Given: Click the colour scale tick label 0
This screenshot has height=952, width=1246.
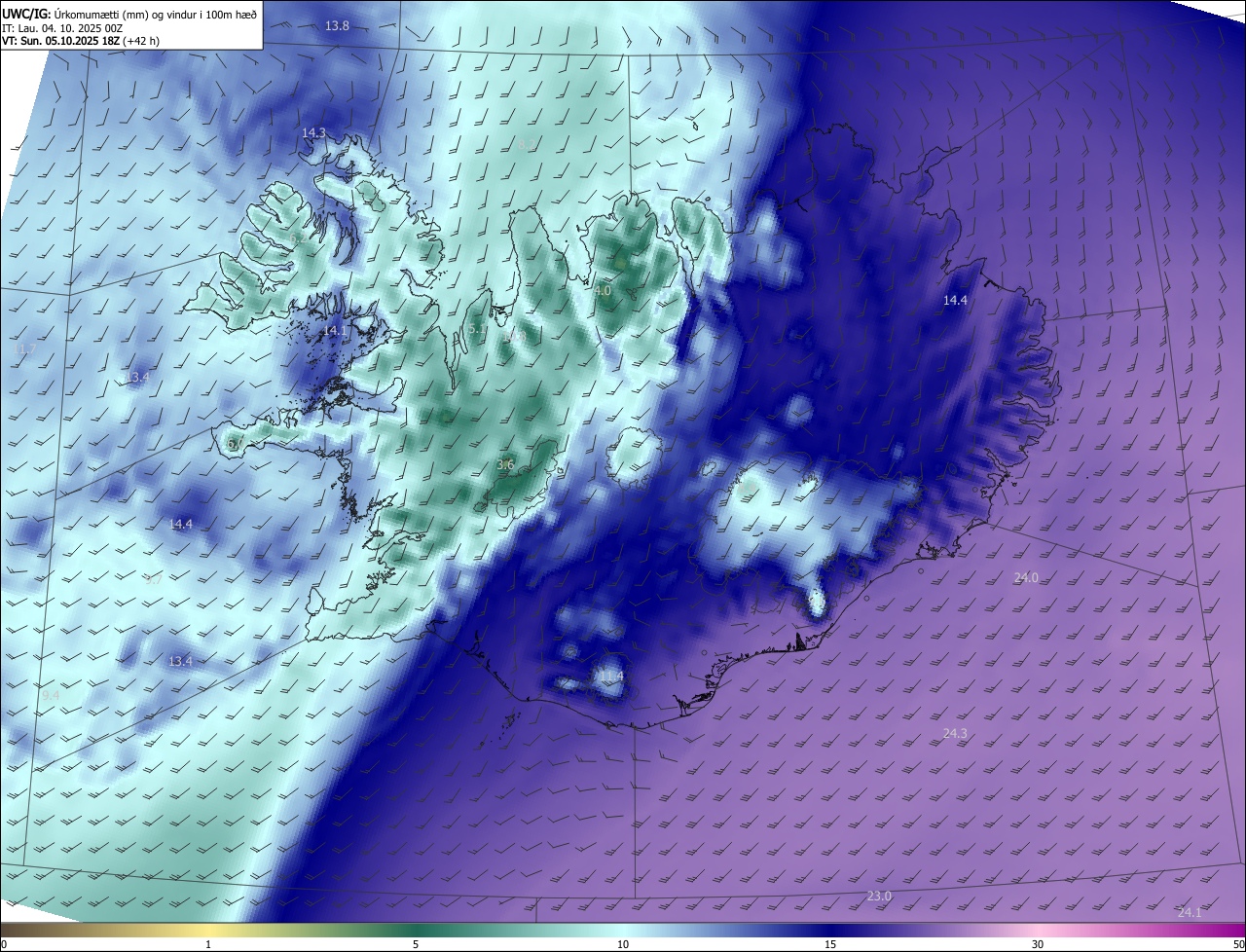Looking at the screenshot, I should click(4, 944).
